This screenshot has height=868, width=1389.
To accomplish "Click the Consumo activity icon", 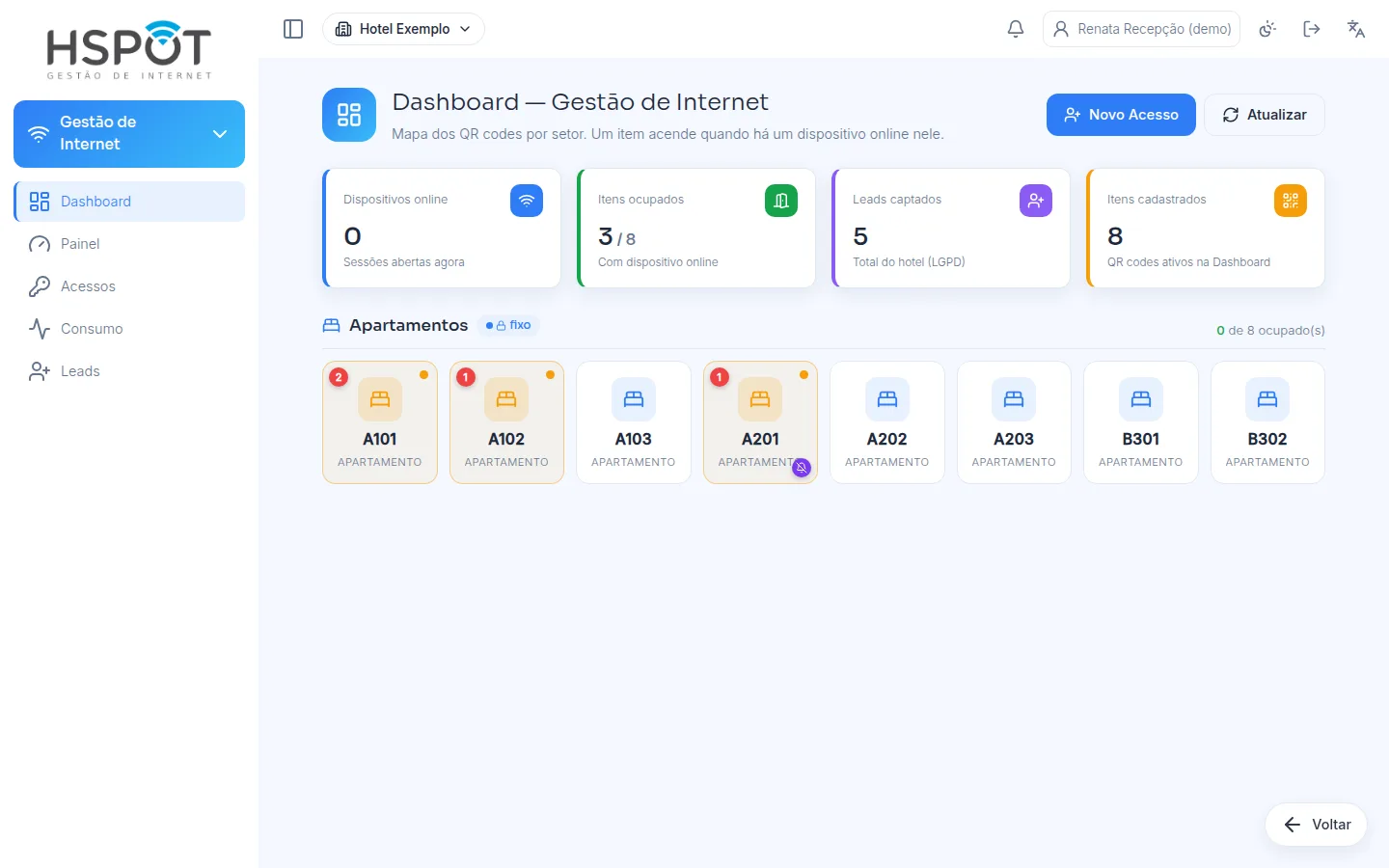I will (40, 329).
